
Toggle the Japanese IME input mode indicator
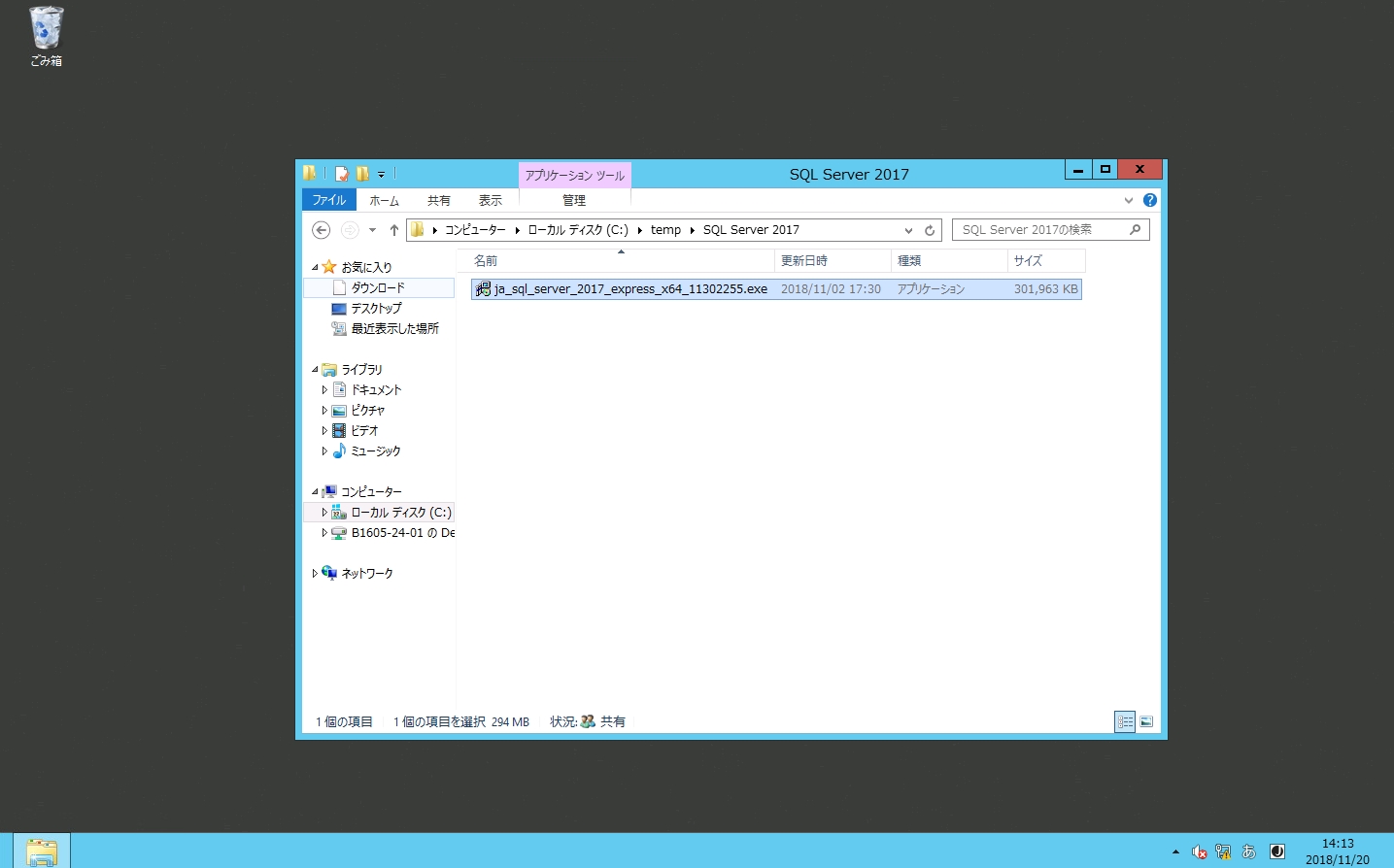coord(1249,851)
